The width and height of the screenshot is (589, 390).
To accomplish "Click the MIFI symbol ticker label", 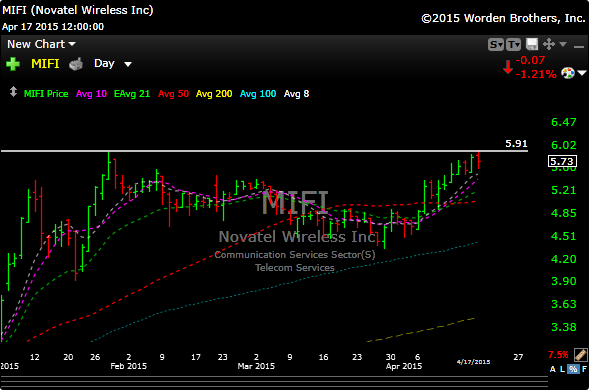I will coord(45,64).
